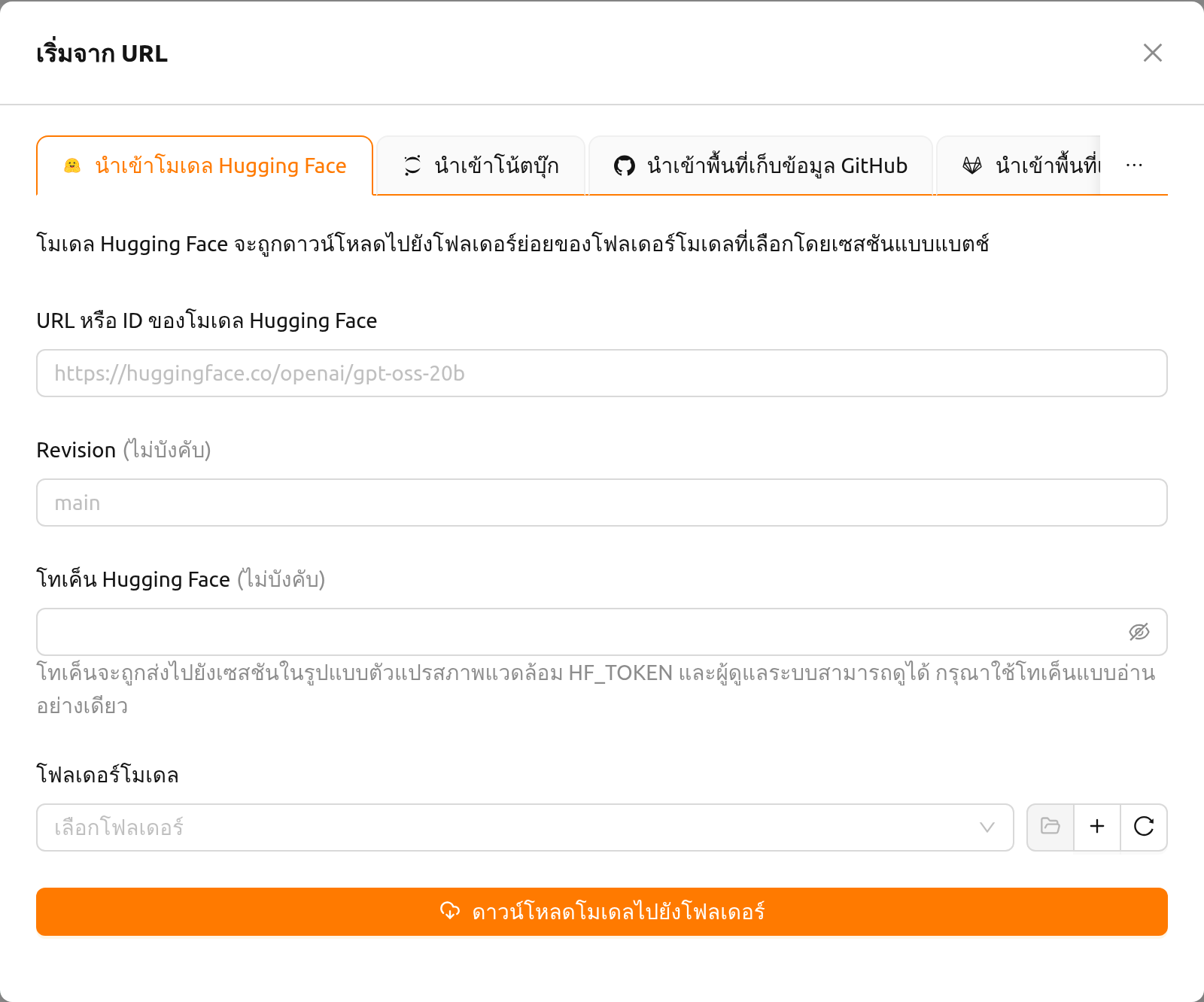Create a new folder with the plus icon

click(1097, 827)
